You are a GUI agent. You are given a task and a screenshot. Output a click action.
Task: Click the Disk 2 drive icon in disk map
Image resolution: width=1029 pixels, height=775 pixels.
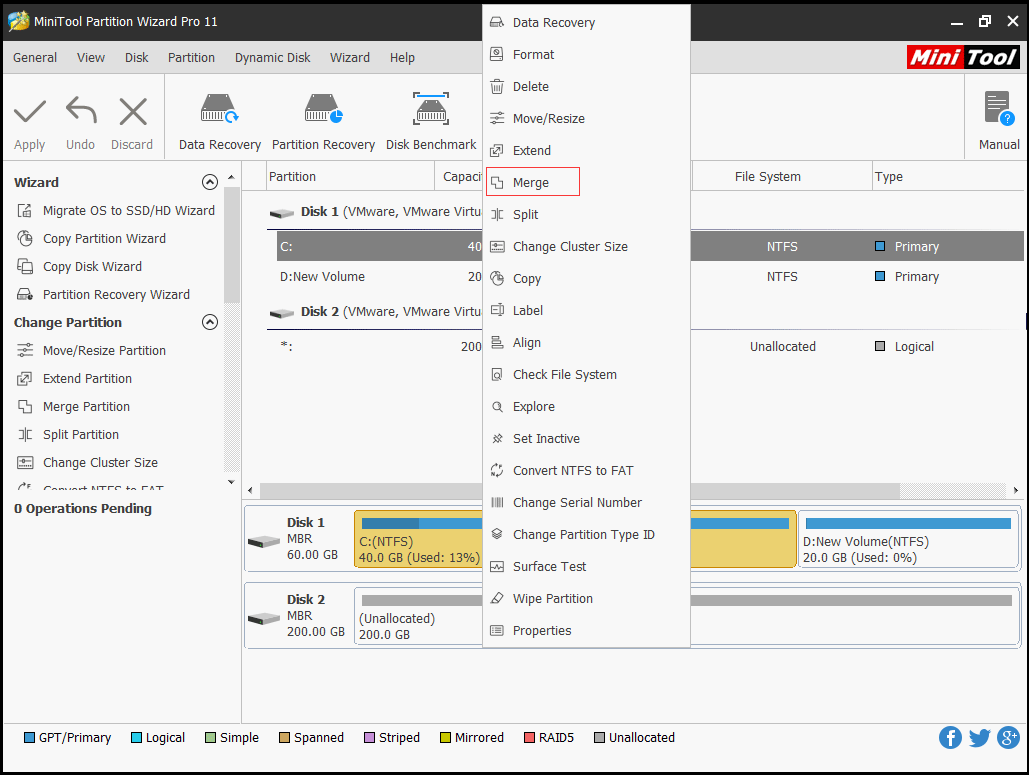point(264,619)
